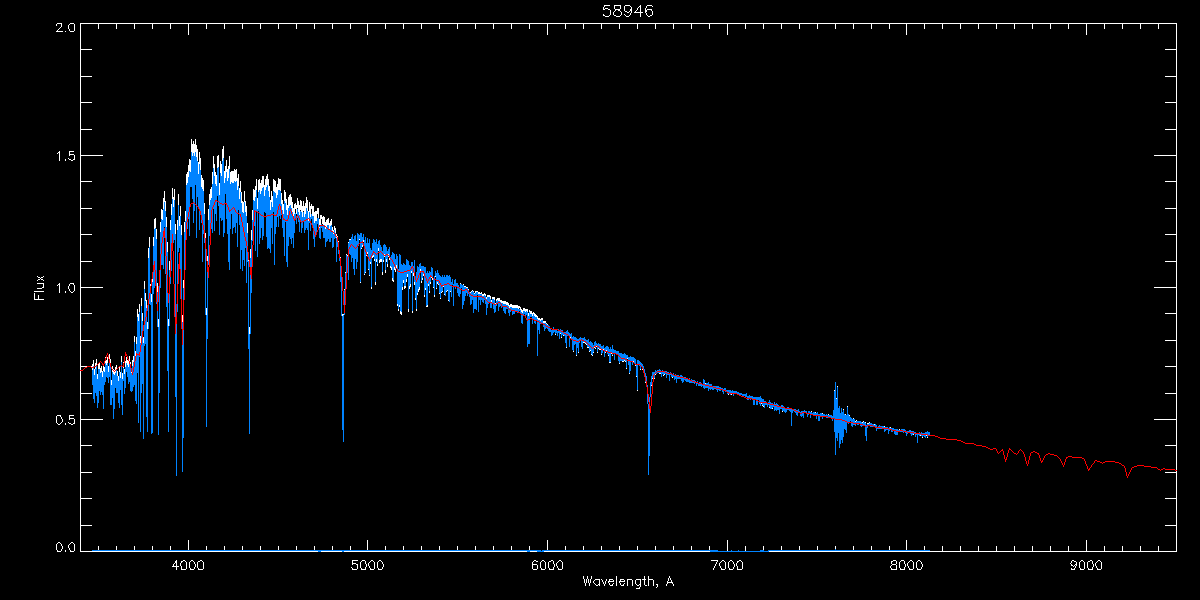Click the 8000 x-axis tick label

pos(906,564)
